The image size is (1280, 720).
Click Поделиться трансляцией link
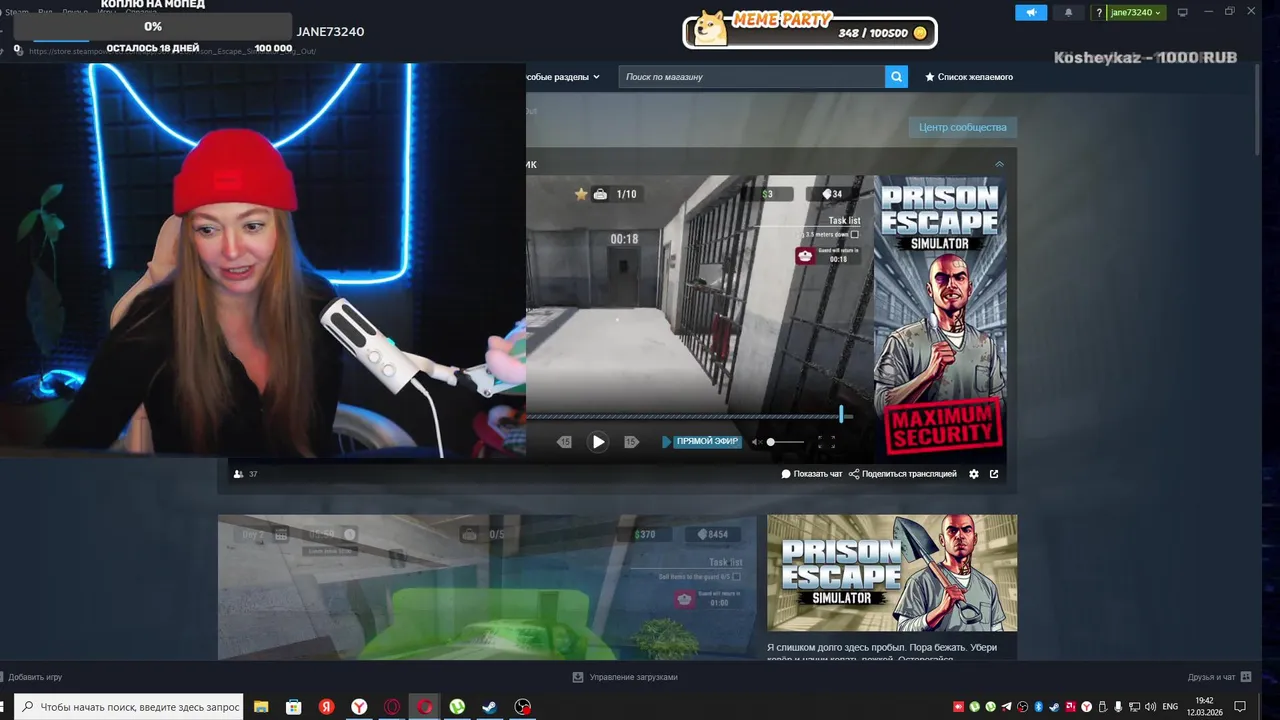click(903, 474)
